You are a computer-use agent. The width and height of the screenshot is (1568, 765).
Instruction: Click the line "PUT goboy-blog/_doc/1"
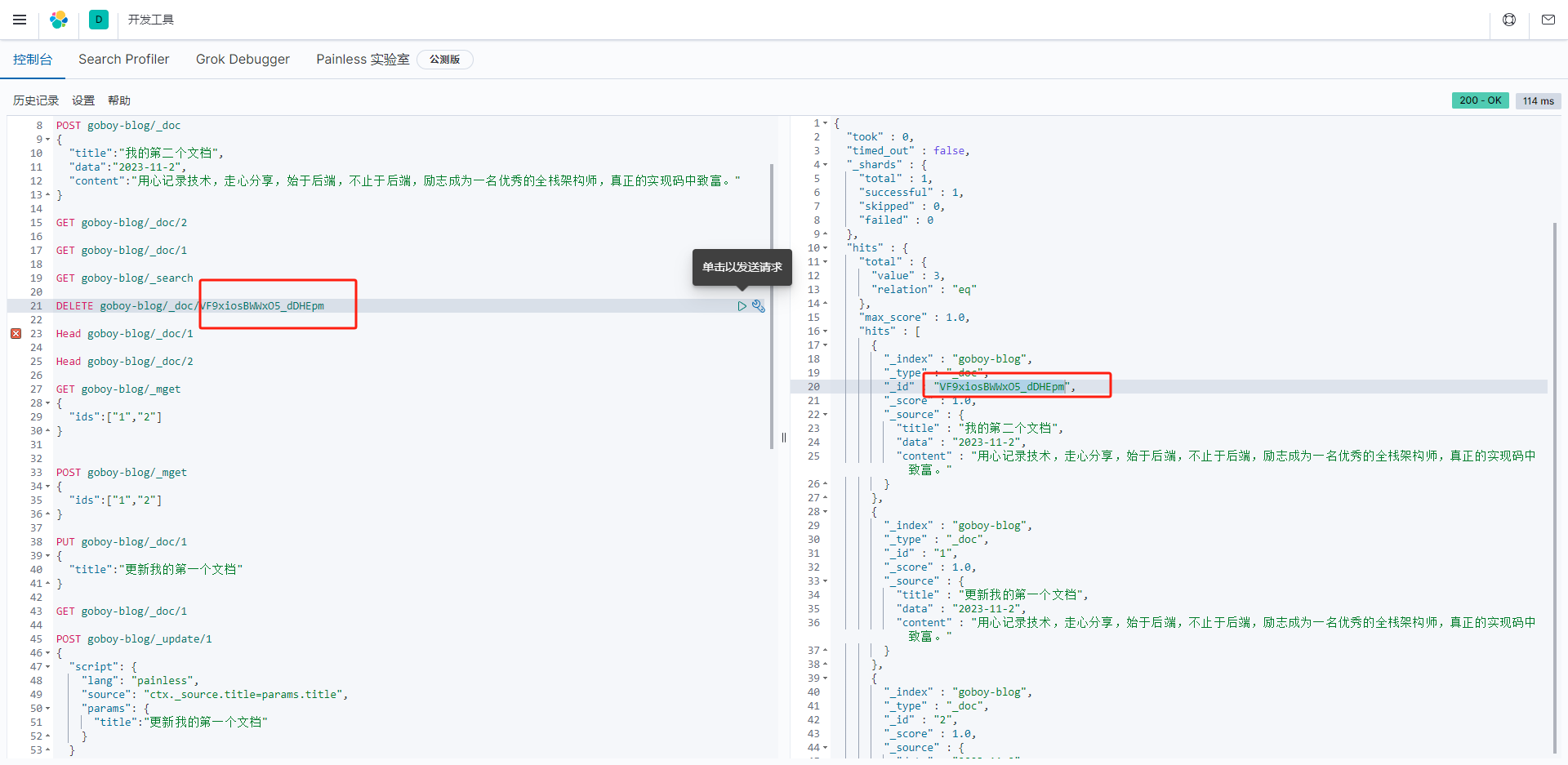tap(122, 542)
